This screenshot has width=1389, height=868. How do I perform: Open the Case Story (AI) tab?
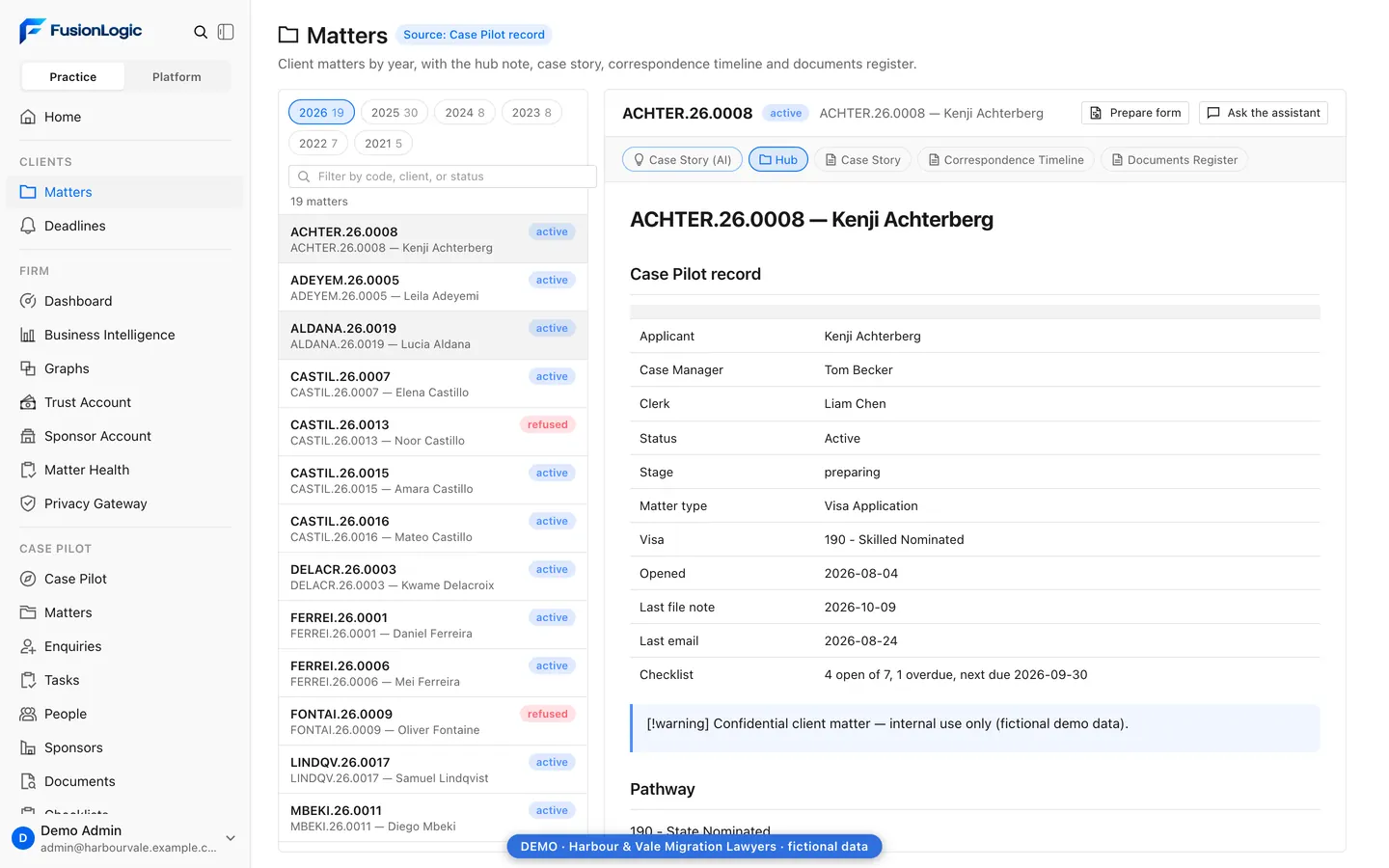click(x=682, y=160)
